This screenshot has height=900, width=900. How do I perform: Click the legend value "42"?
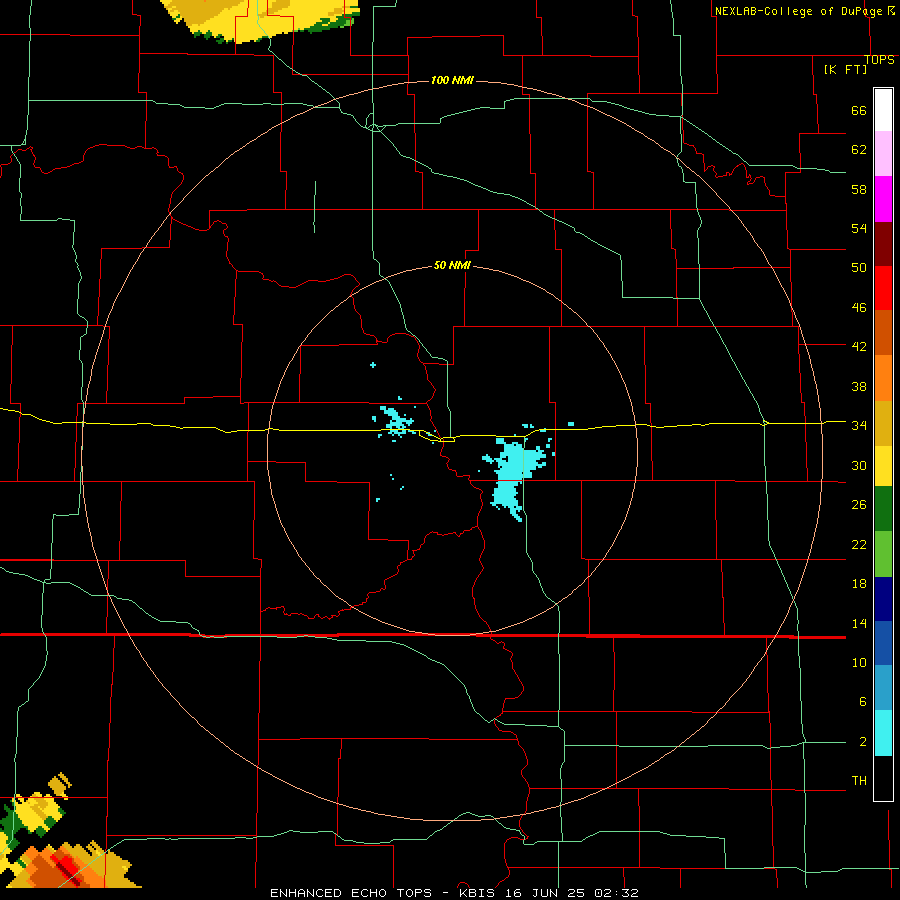(x=859, y=347)
